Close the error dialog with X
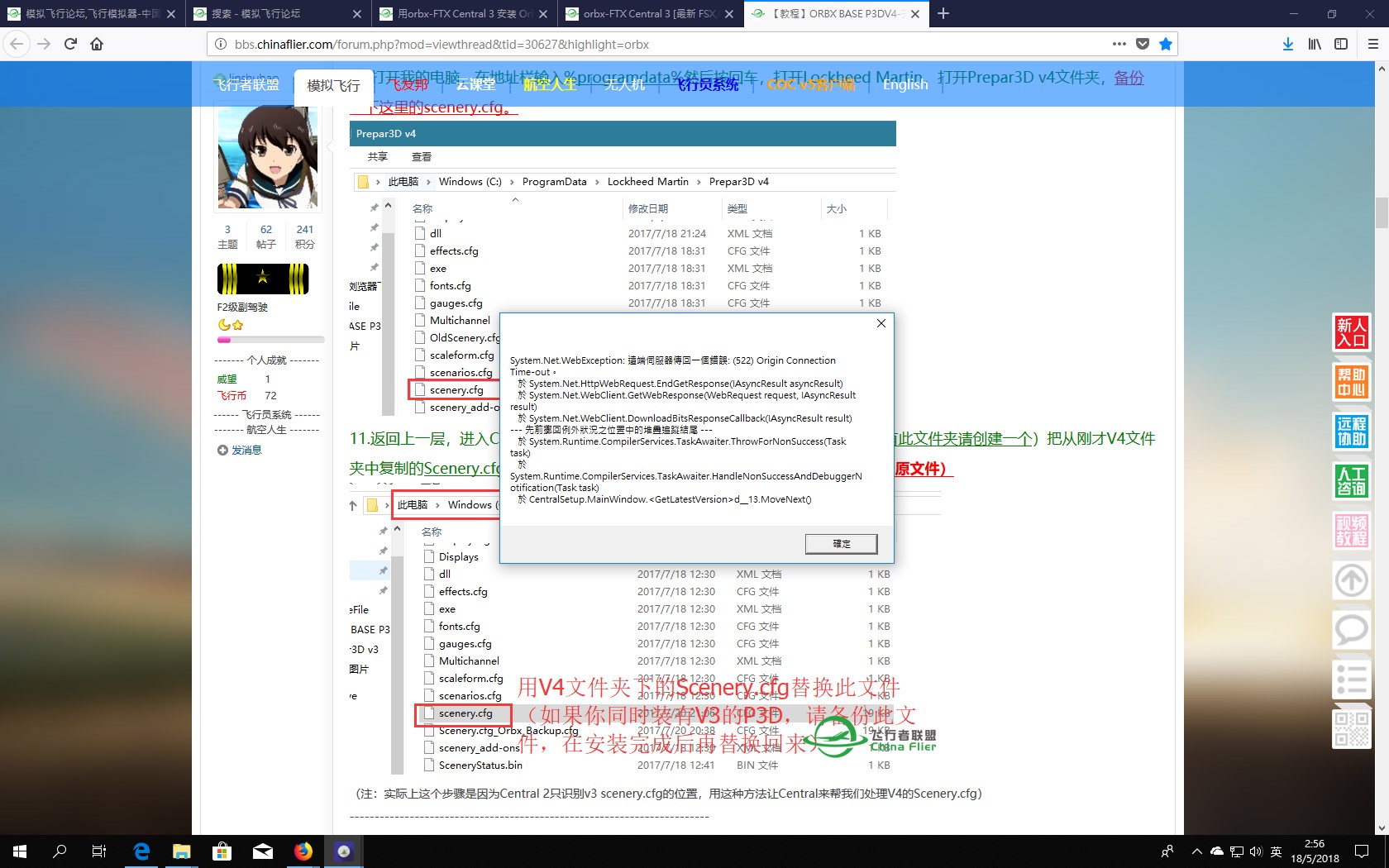The image size is (1389, 868). tap(881, 323)
